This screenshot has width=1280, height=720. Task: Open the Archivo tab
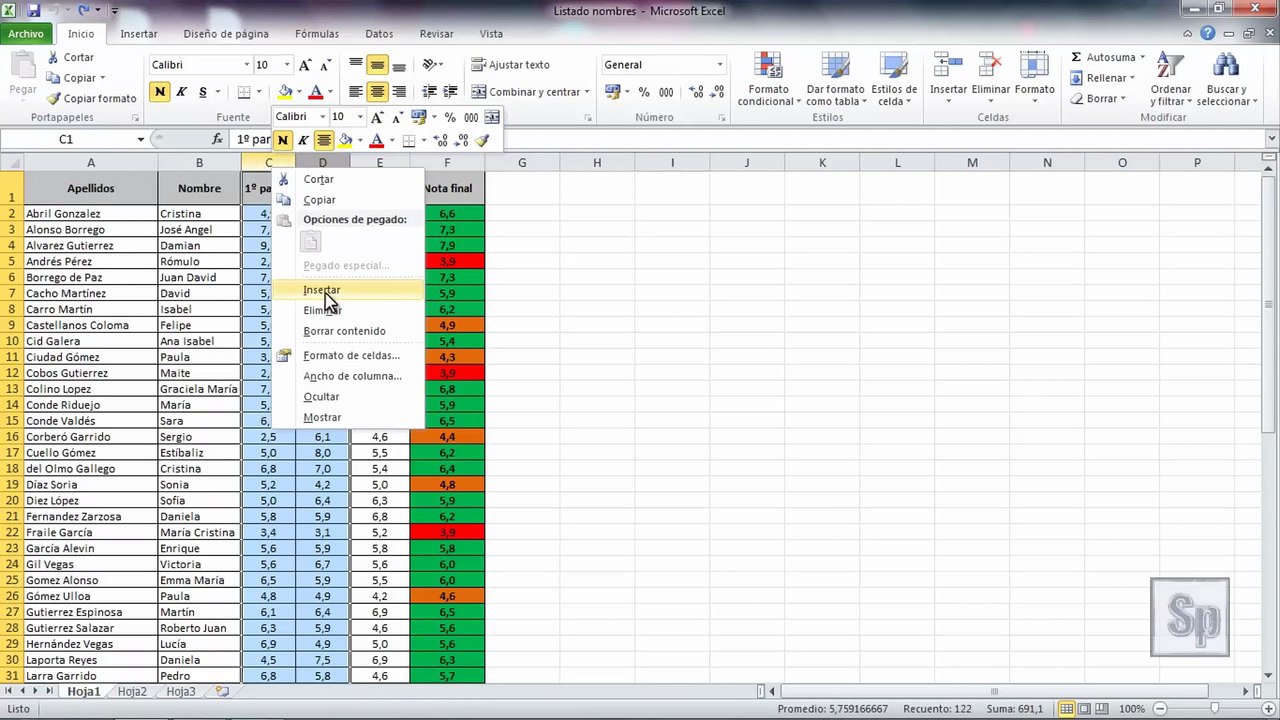point(26,34)
